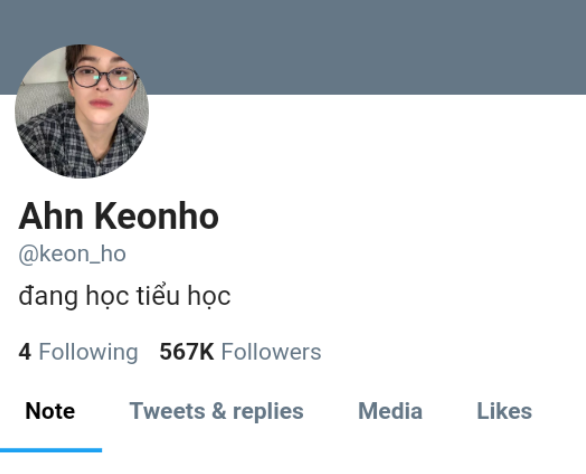This screenshot has height=474, width=586.
Task: Click the blue underline beneath Note tab
Action: [51, 450]
